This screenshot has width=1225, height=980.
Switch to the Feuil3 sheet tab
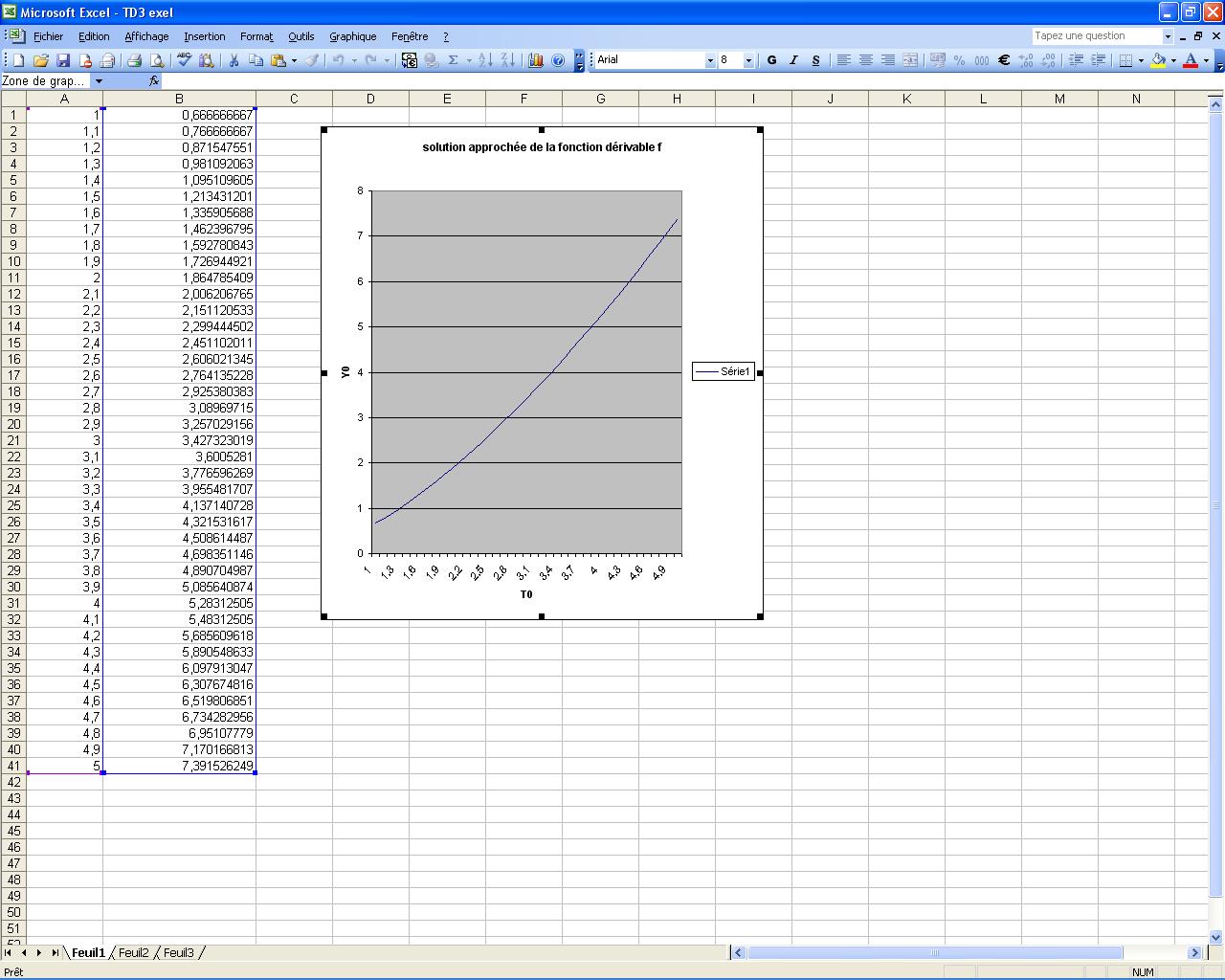[179, 952]
